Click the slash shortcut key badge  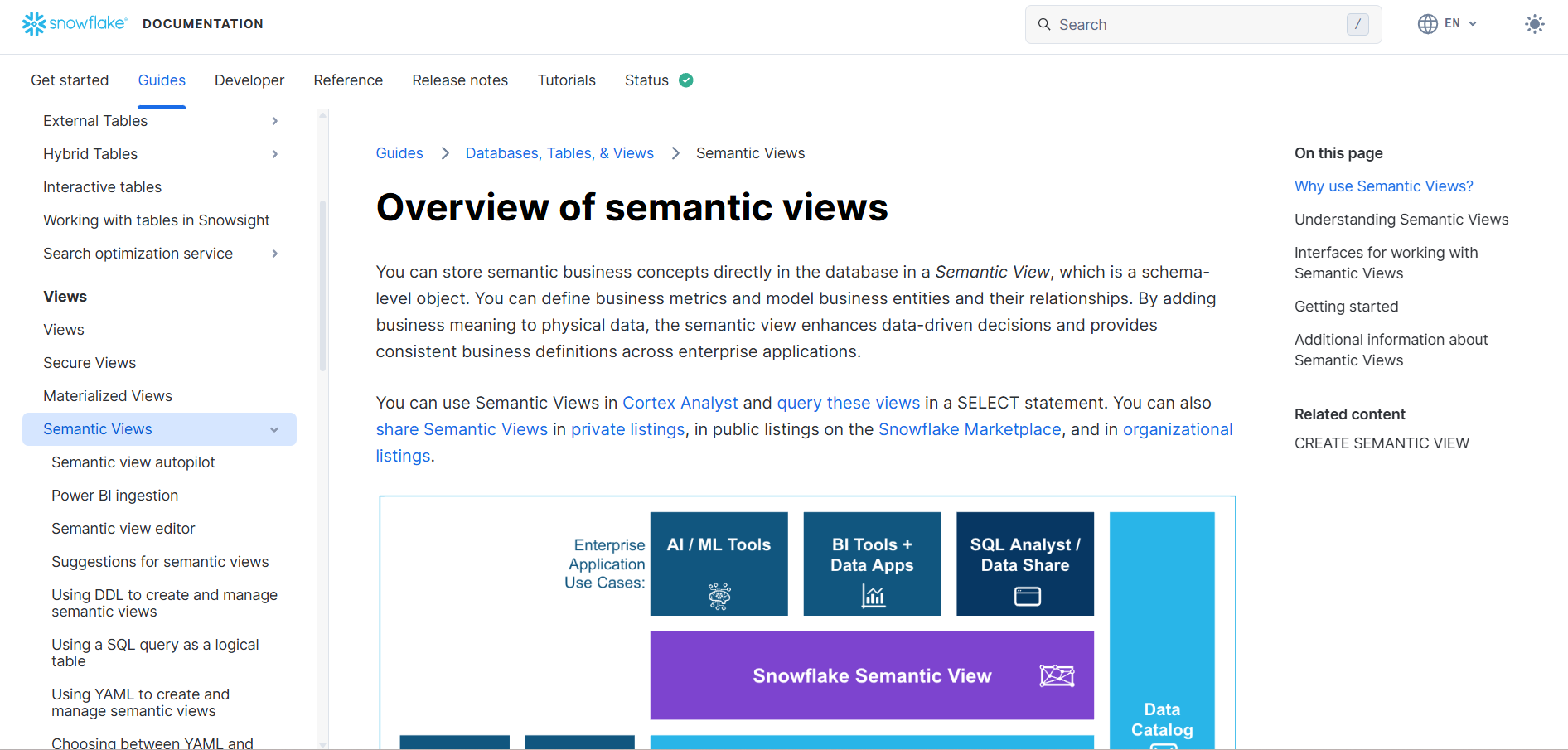point(1357,25)
